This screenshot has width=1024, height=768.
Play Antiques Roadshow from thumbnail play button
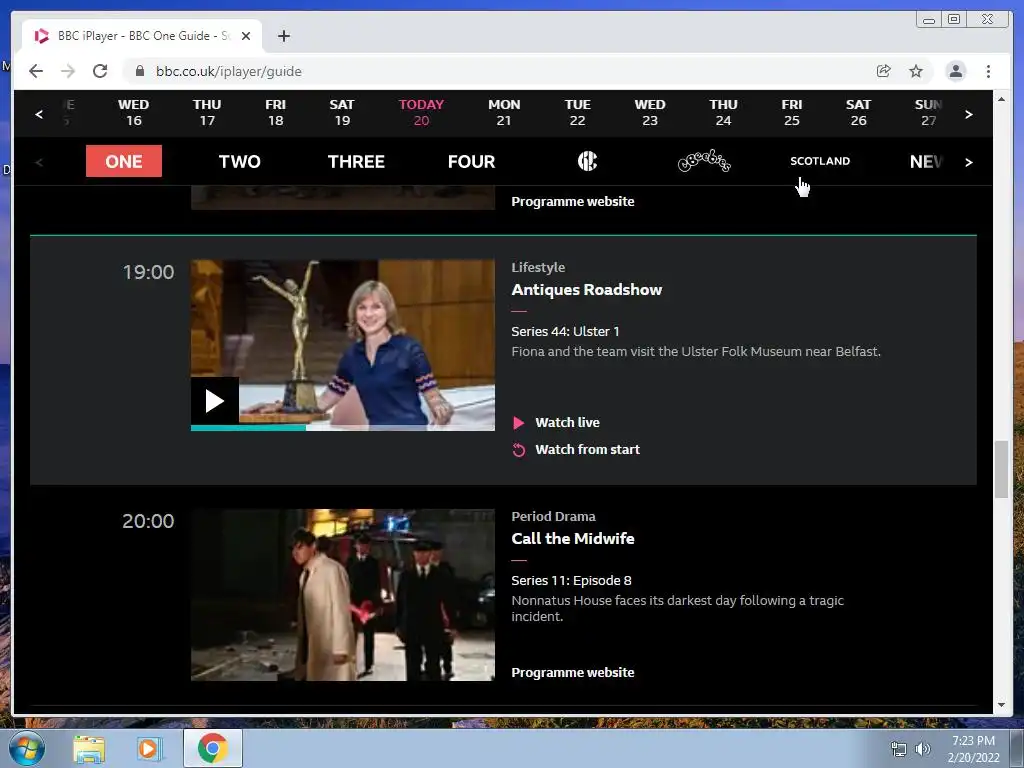click(214, 400)
